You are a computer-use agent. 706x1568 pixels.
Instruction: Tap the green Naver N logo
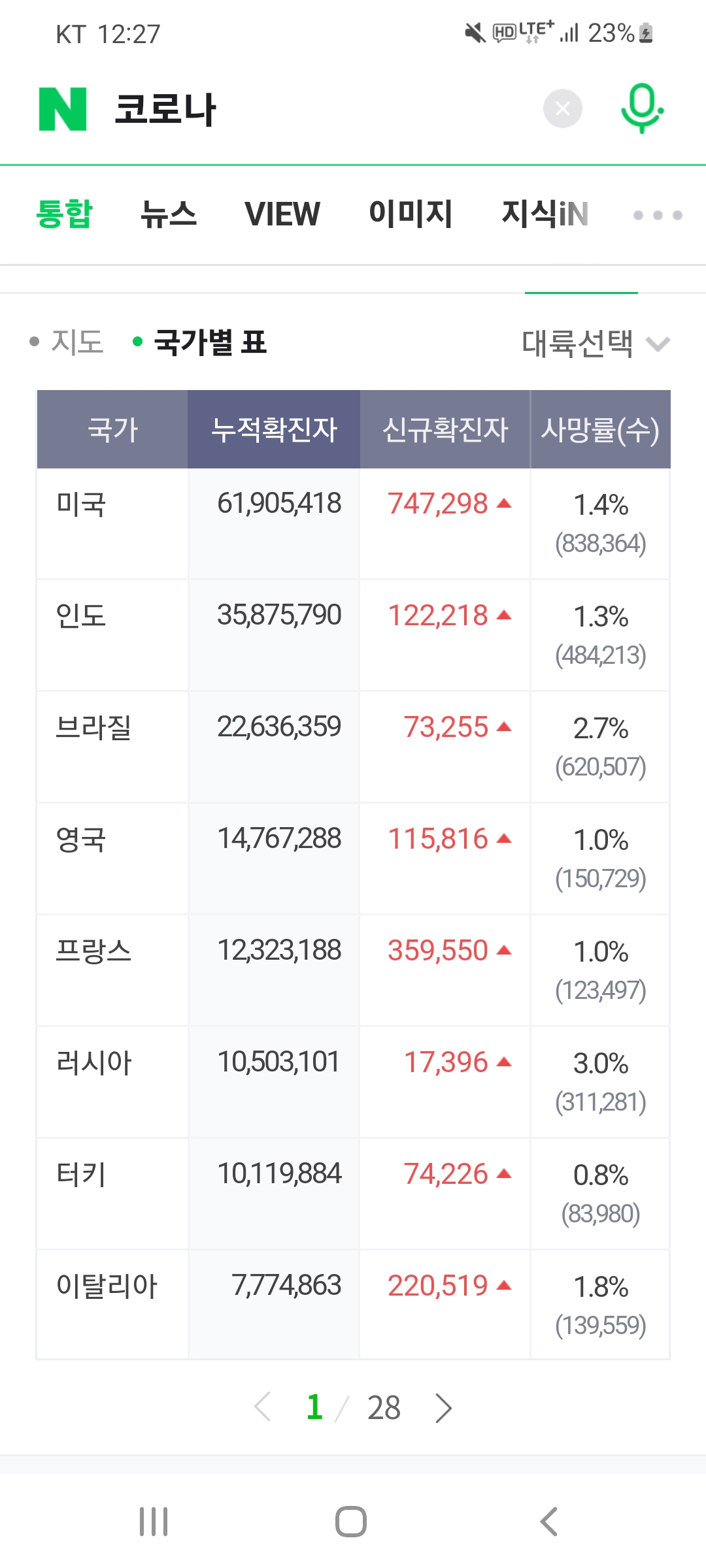pyautogui.click(x=63, y=109)
